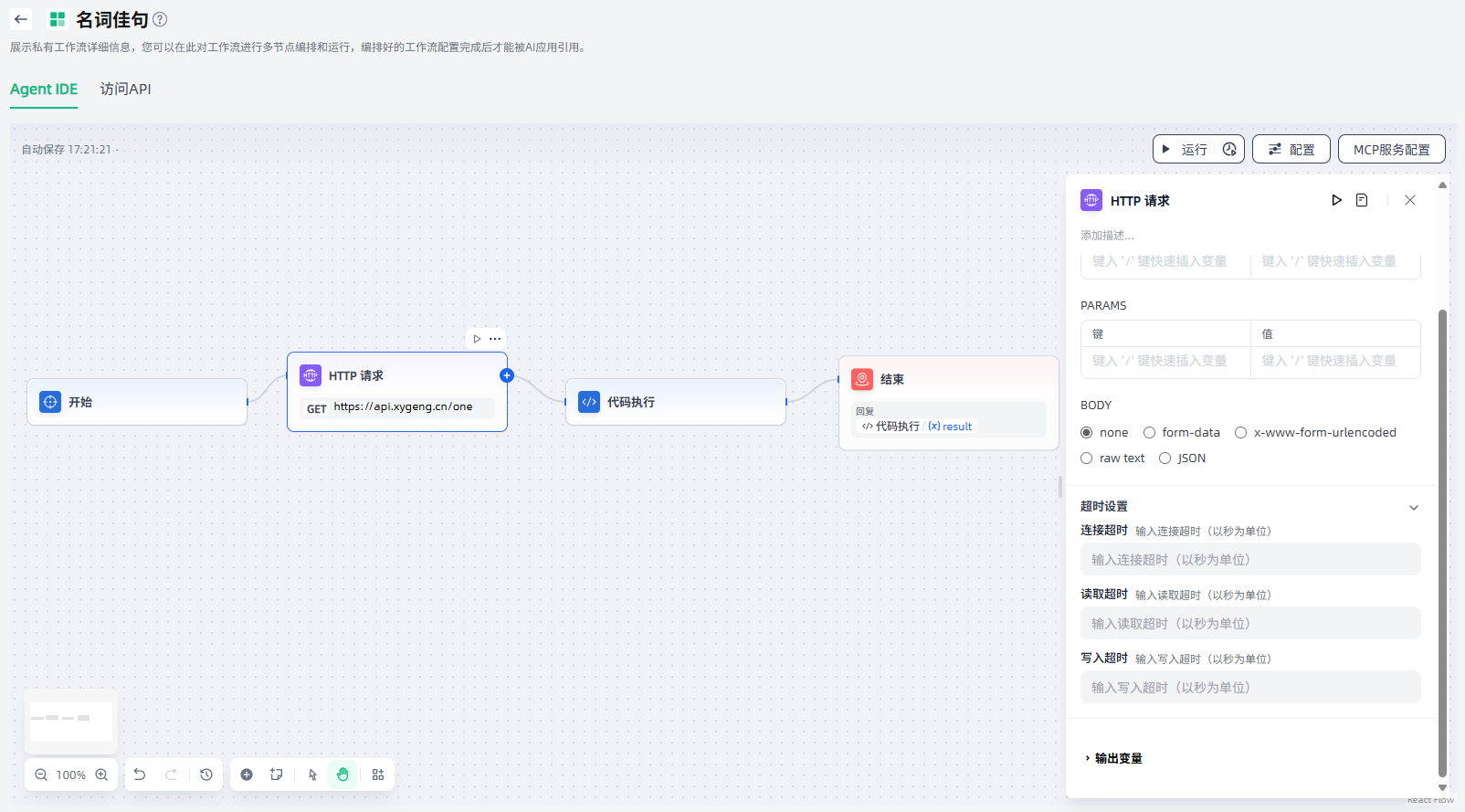Click the add node plus icon
Image resolution: width=1465 pixels, height=812 pixels.
[247, 775]
